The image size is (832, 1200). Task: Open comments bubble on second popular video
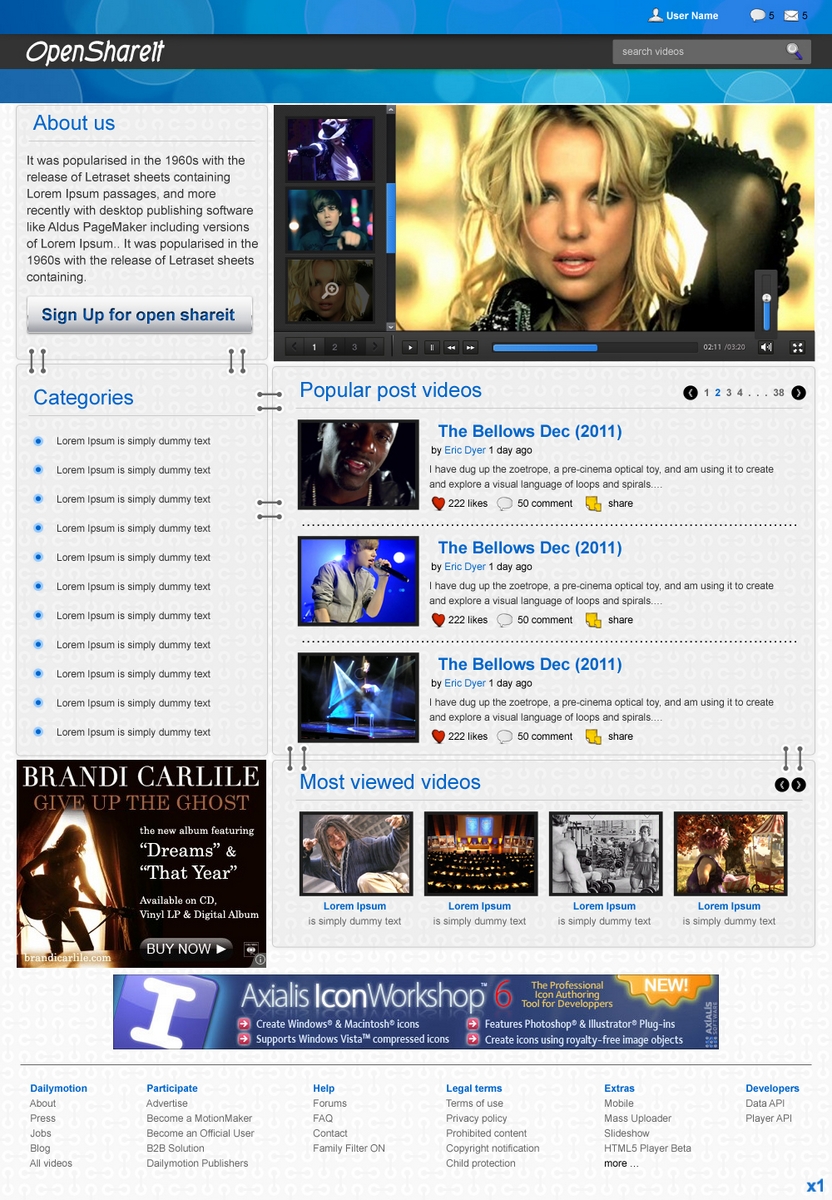(x=505, y=620)
